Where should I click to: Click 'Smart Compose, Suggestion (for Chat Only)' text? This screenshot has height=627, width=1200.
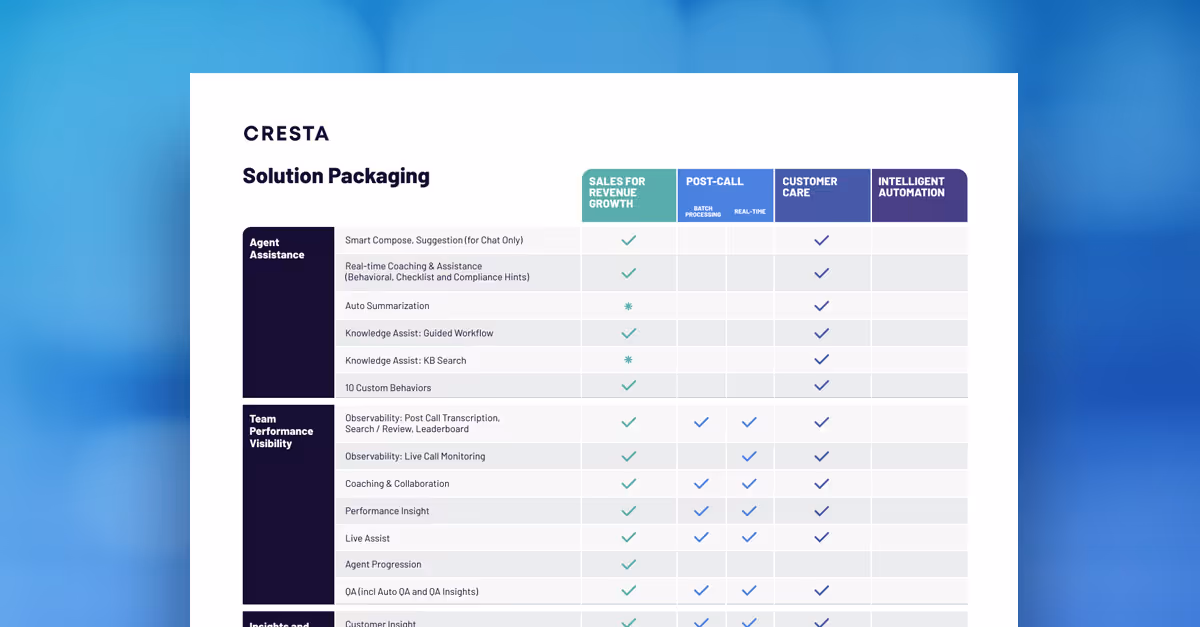point(434,240)
